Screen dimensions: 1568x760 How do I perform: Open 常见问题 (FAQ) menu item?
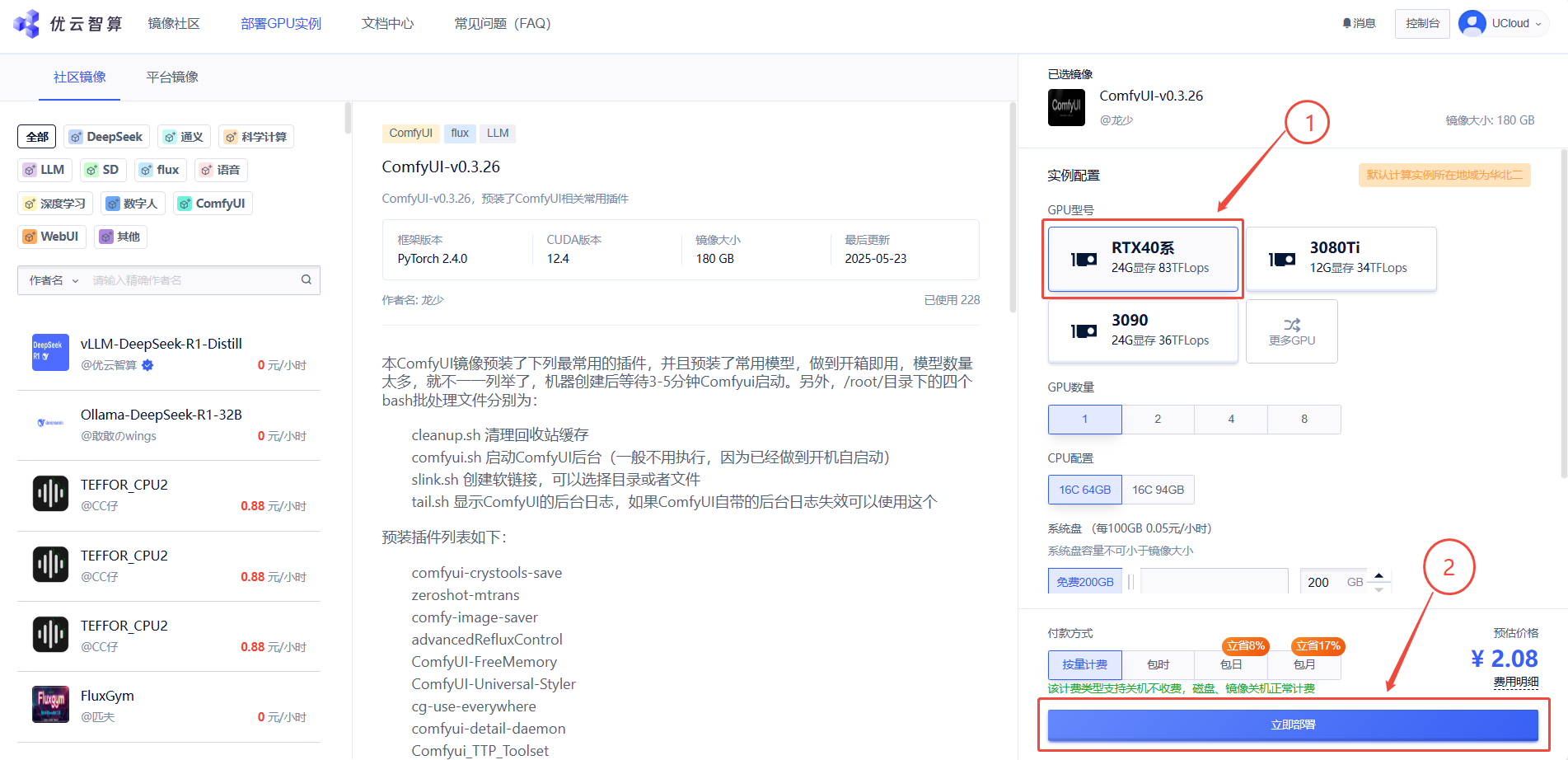pos(502,23)
